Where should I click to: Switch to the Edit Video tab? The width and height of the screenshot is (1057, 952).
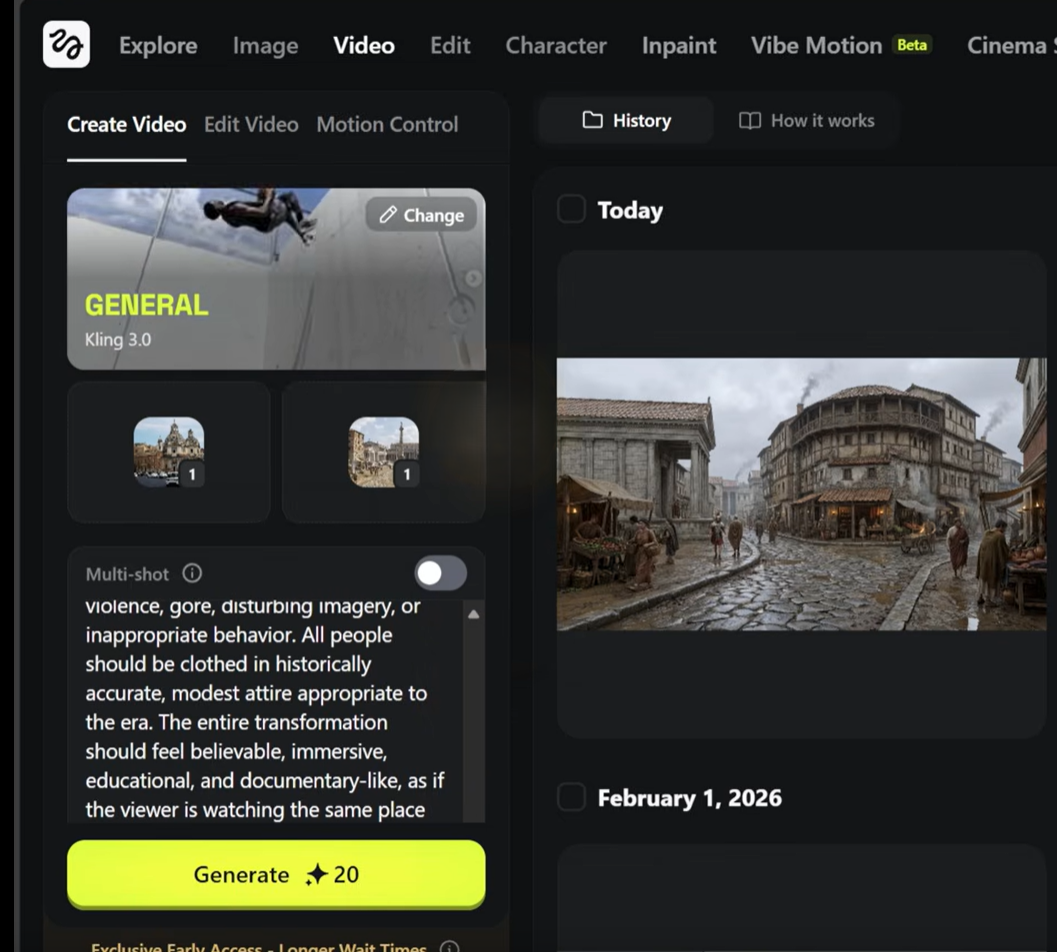[251, 125]
